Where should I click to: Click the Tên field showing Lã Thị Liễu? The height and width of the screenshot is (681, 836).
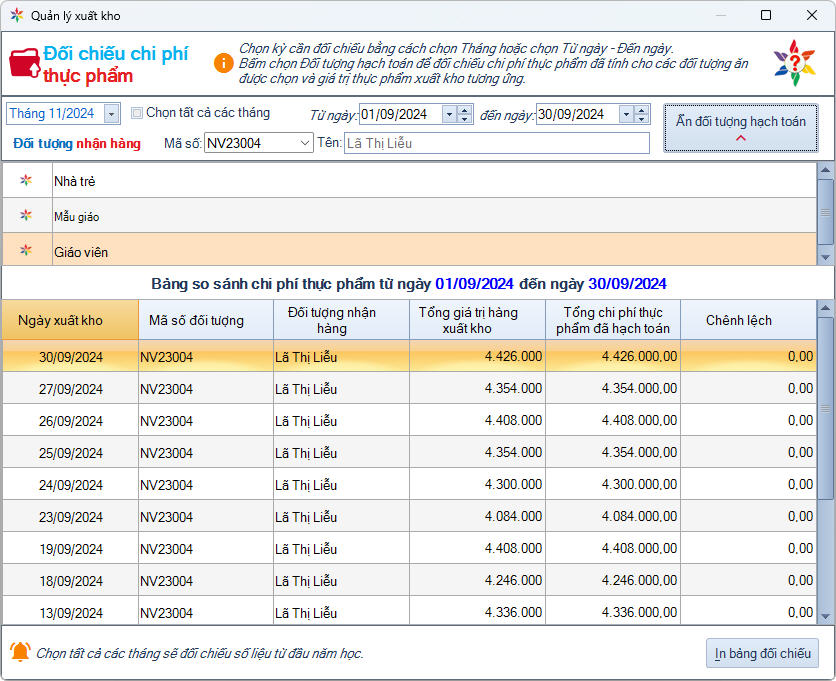pyautogui.click(x=496, y=143)
